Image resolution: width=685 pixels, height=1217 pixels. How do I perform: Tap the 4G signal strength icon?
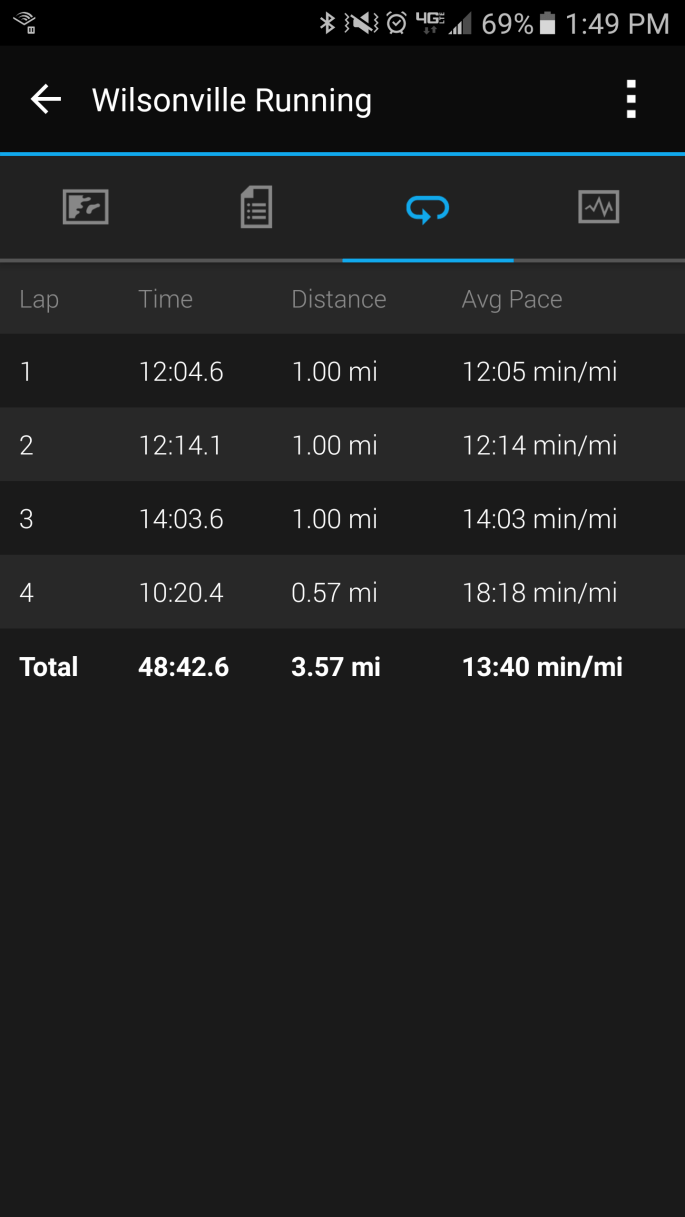pos(443,23)
